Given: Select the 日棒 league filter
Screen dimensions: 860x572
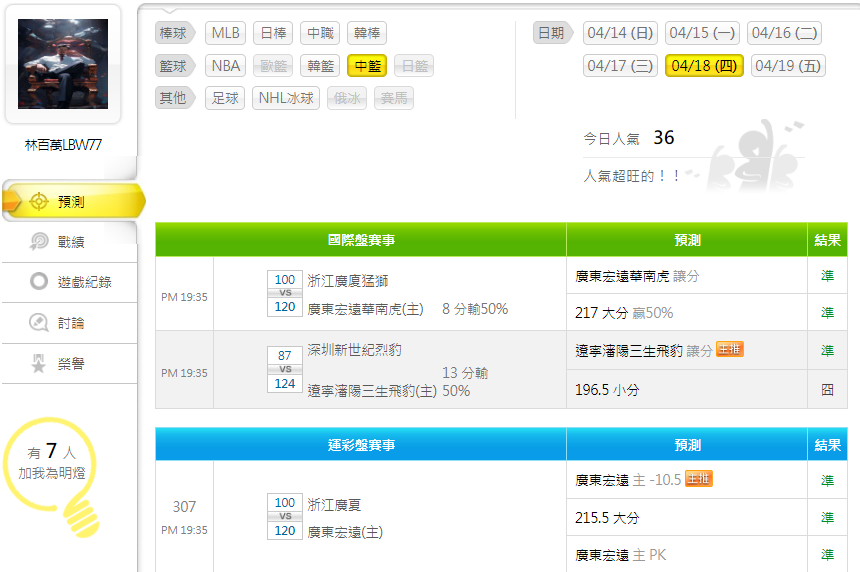Looking at the screenshot, I should [272, 33].
